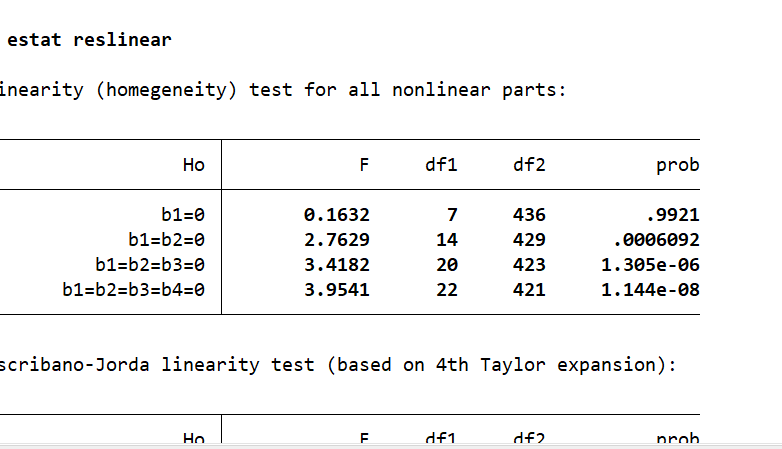This screenshot has width=782, height=449.
Task: Click the df2 value 436
Action: (529, 214)
